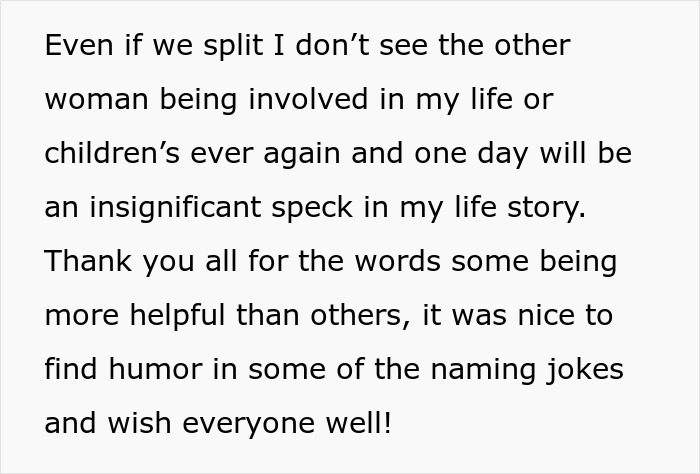Place cursor on the word "naming"
700x474 pixels.
[483, 371]
